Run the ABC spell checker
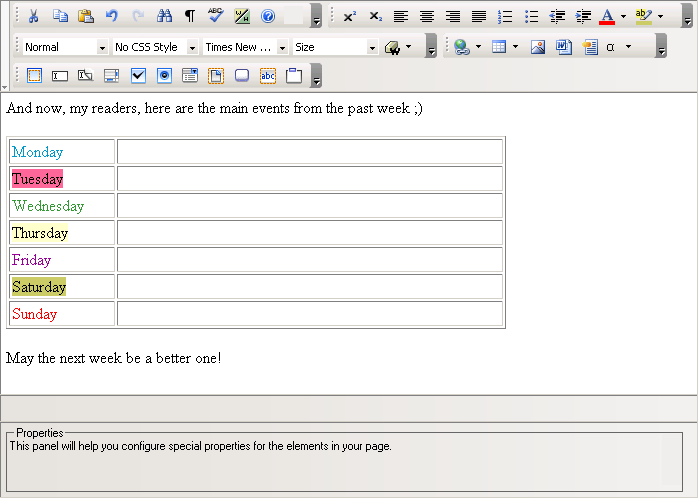Image resolution: width=698 pixels, height=498 pixels. click(216, 16)
